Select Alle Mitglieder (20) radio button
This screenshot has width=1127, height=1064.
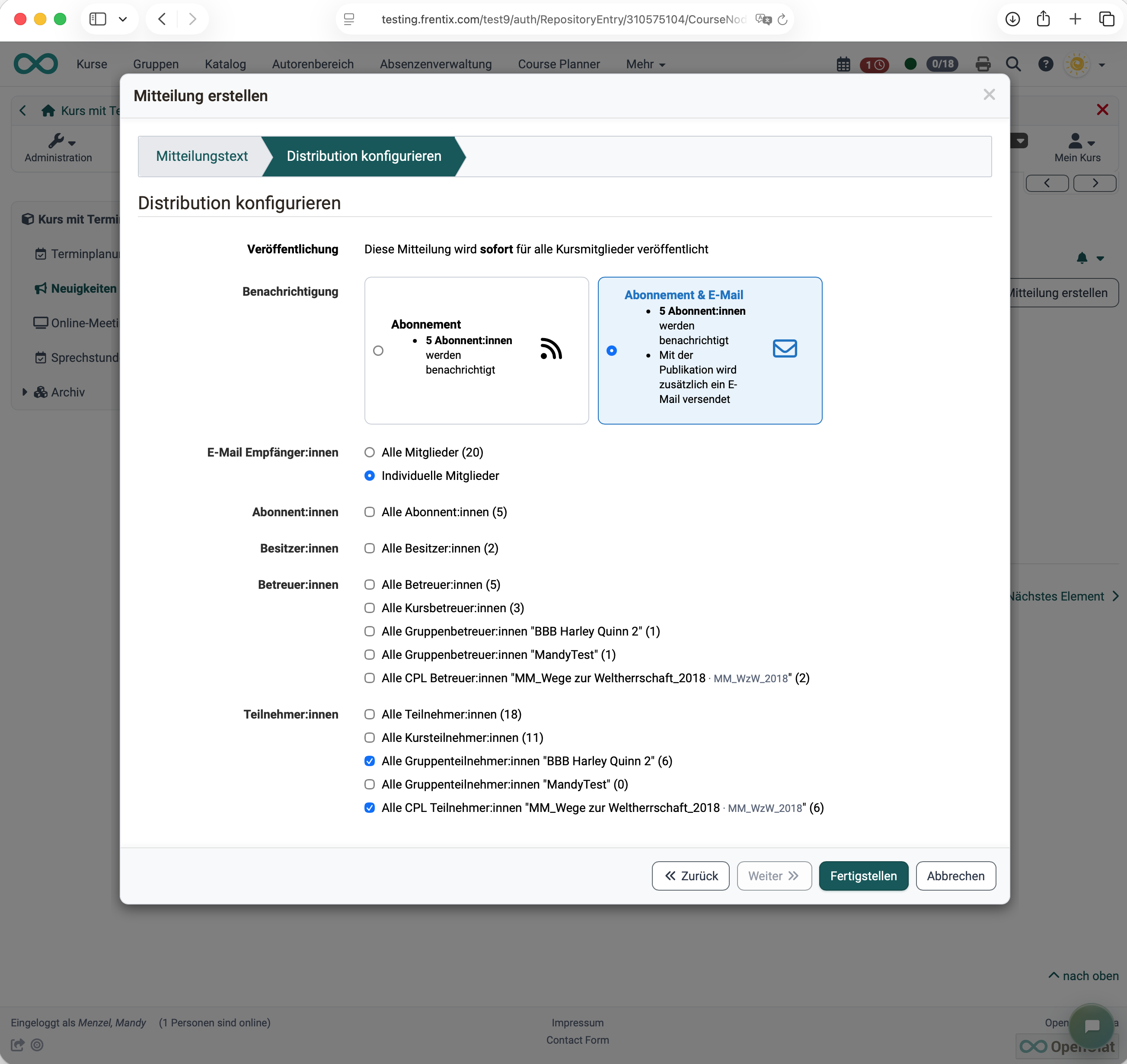coord(369,452)
